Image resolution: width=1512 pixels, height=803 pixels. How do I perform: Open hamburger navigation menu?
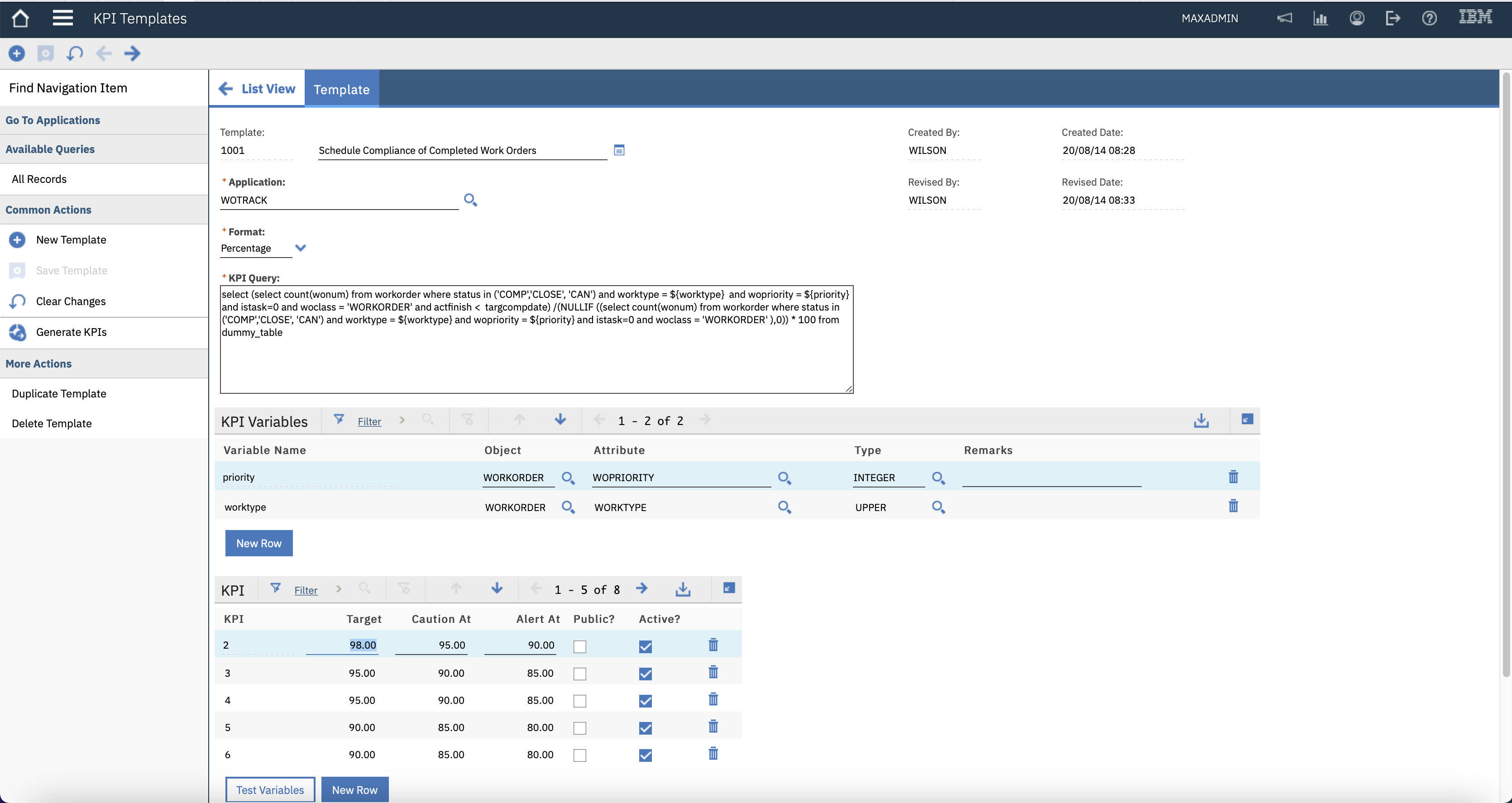63,18
